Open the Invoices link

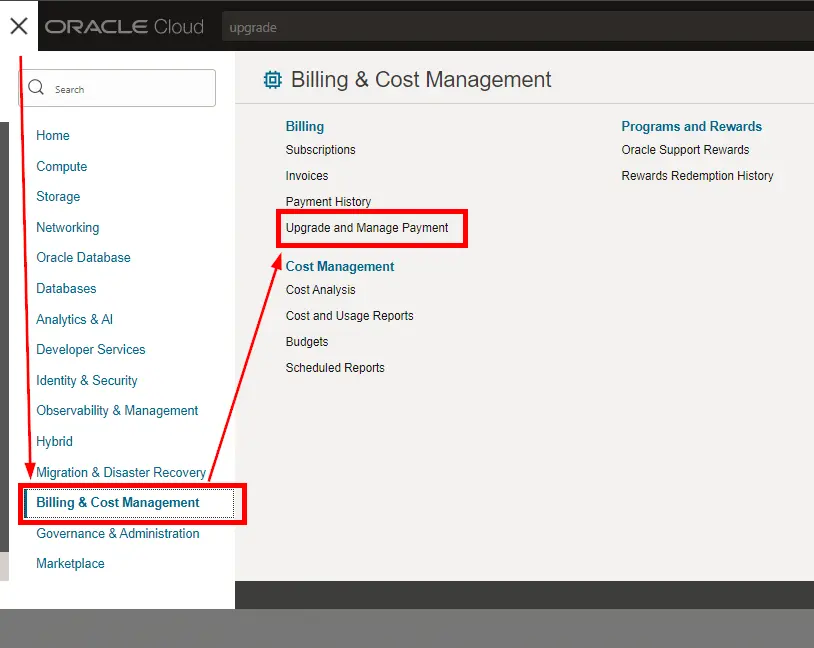click(307, 176)
